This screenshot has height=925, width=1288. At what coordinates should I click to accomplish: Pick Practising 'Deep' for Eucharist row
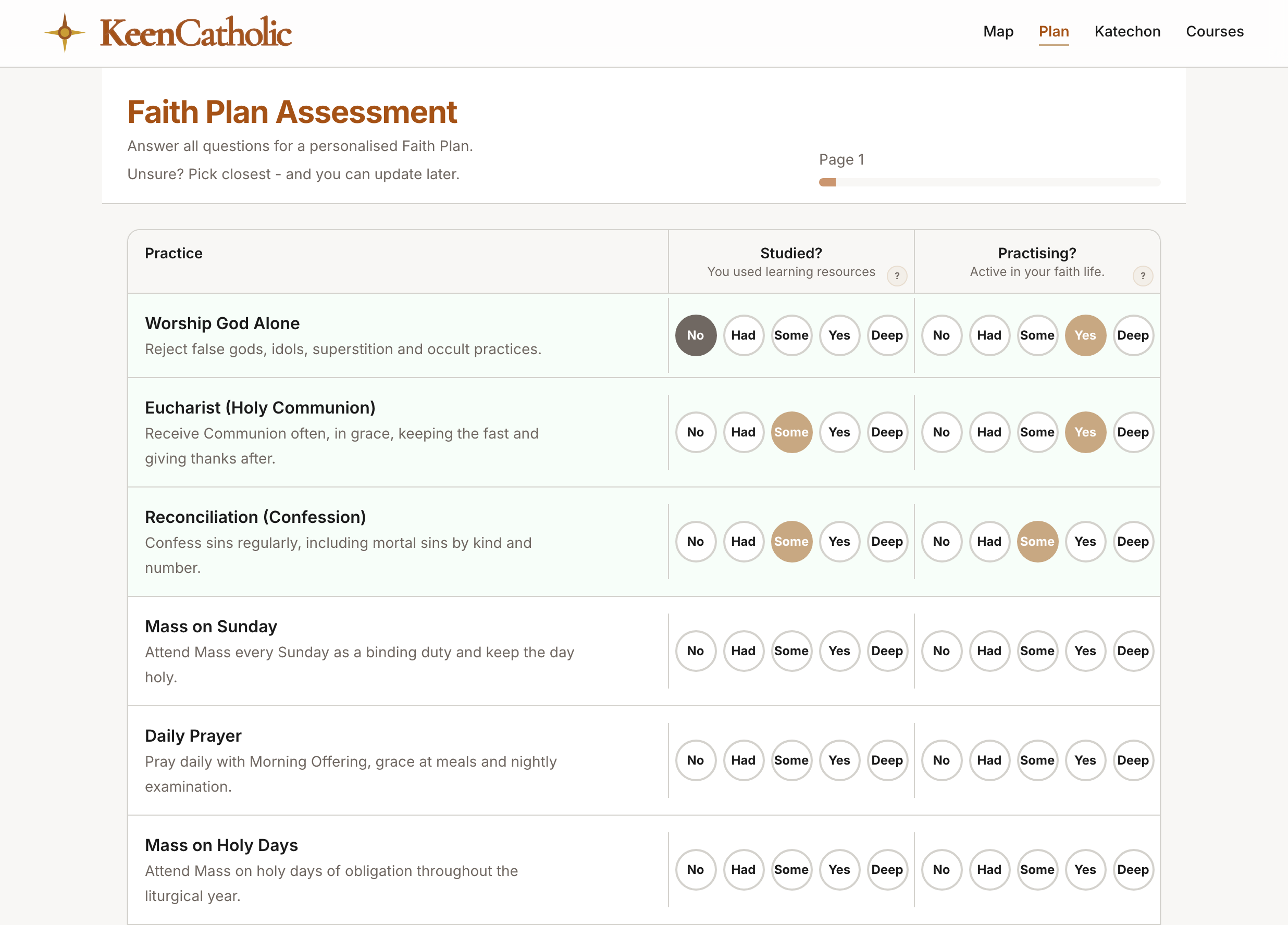point(1133,432)
